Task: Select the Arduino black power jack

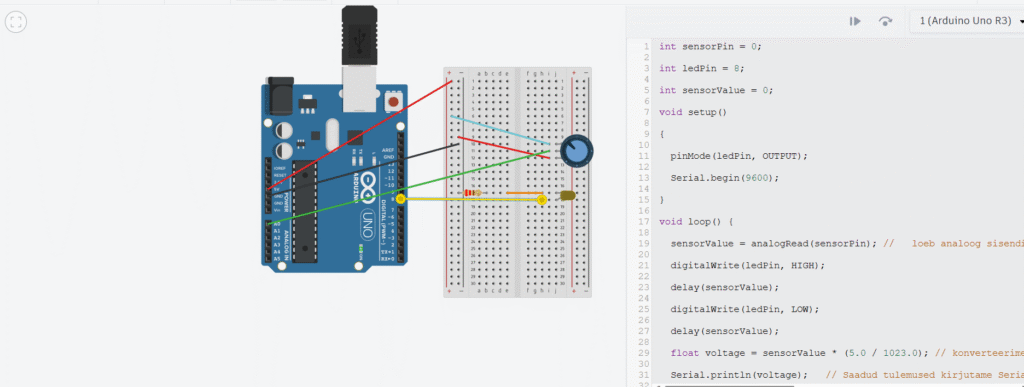Action: click(x=279, y=96)
